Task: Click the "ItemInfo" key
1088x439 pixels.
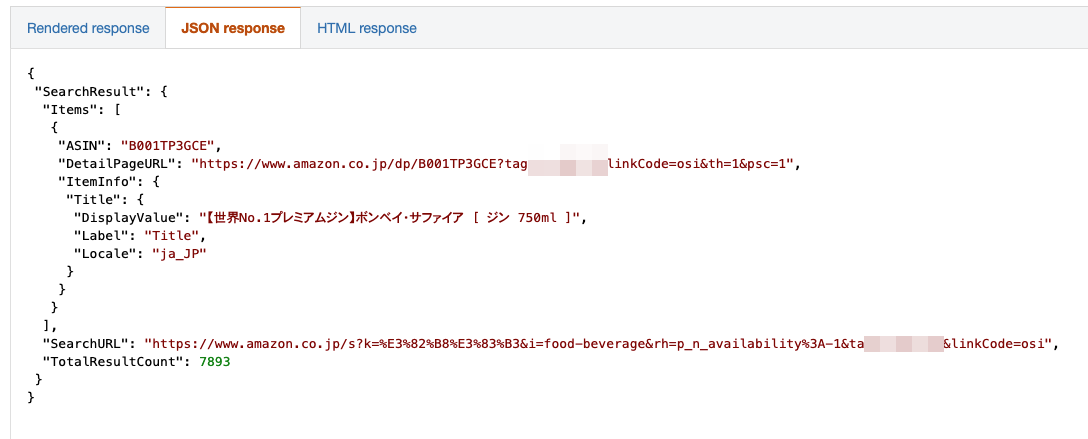Action: pyautogui.click(x=99, y=181)
